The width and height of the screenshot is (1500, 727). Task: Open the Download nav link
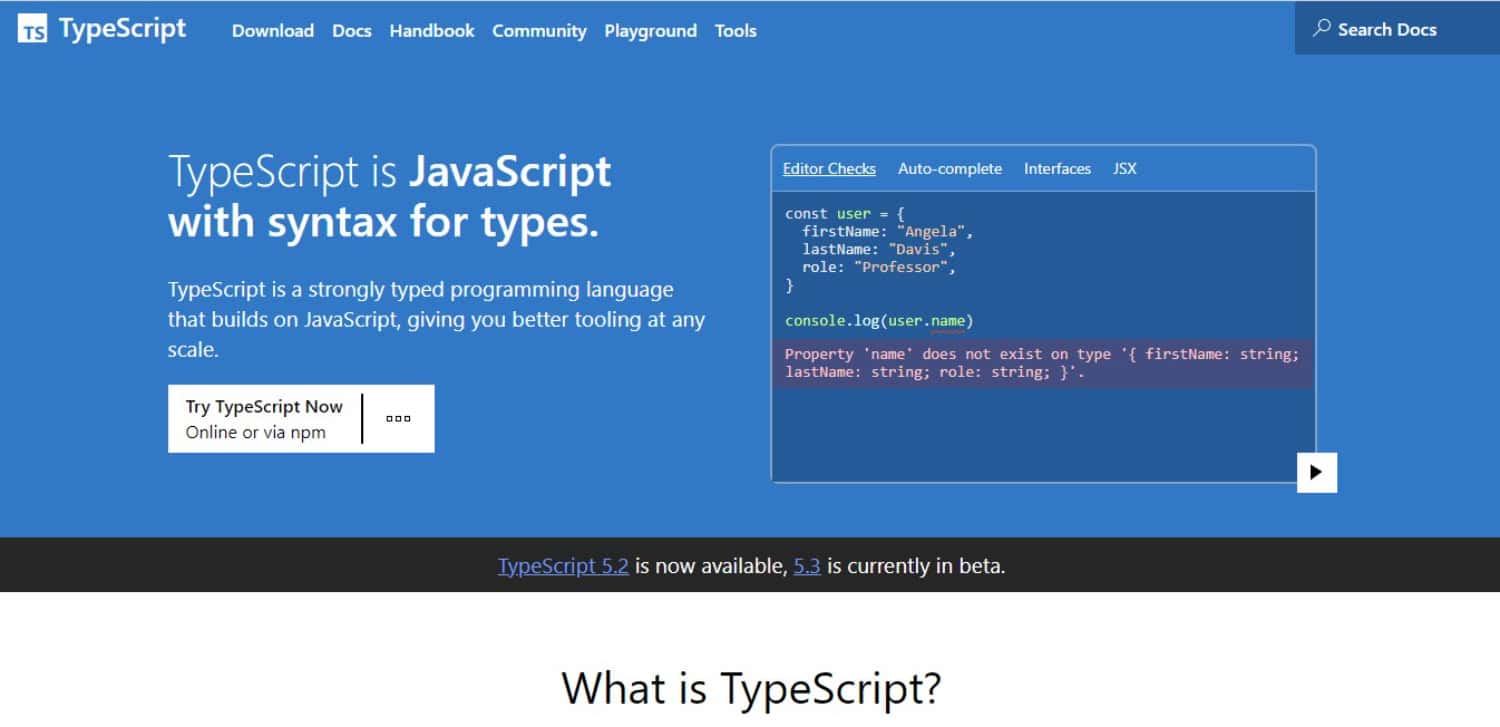[273, 31]
